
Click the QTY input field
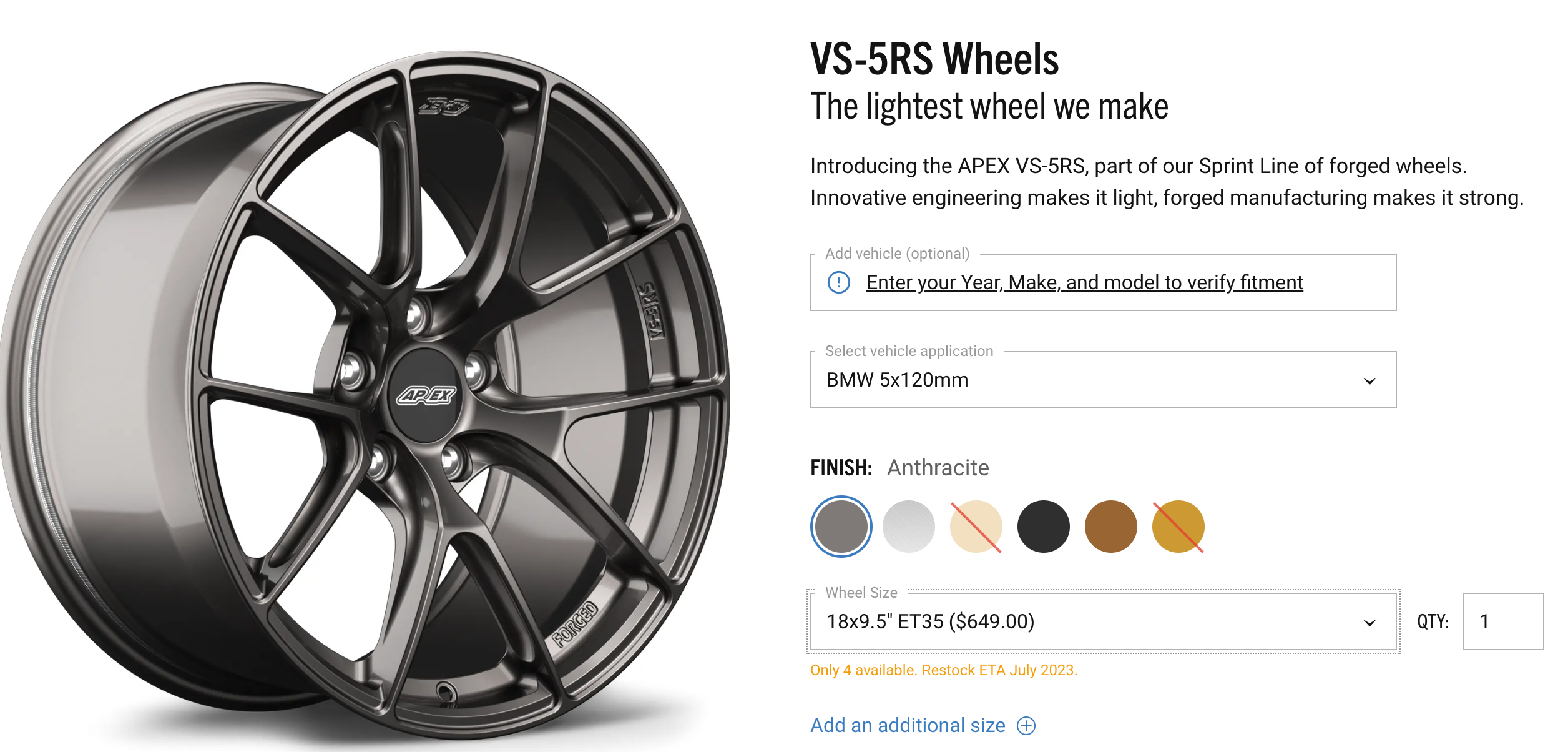tap(1502, 621)
